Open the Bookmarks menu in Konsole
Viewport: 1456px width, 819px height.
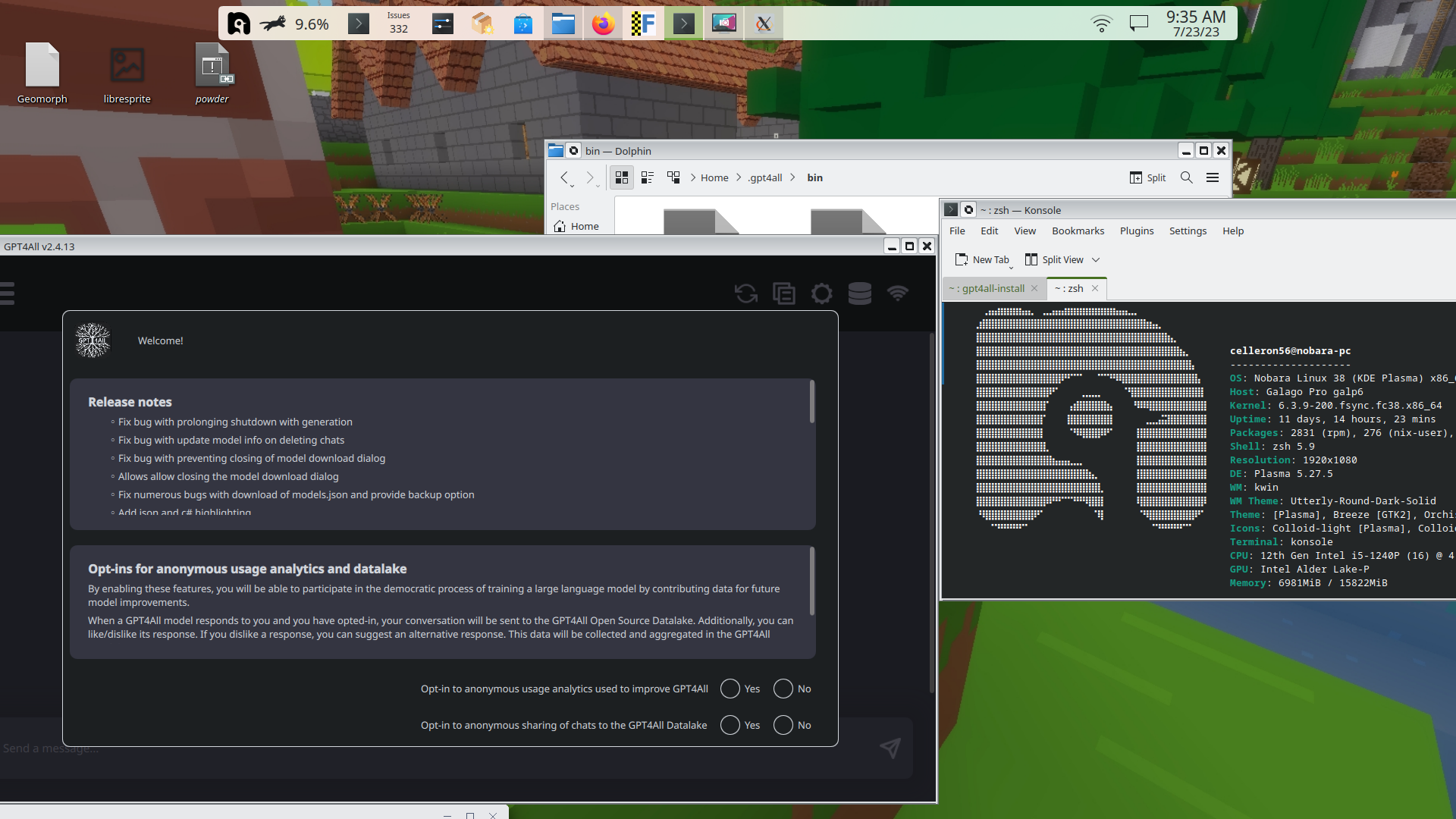click(x=1078, y=231)
